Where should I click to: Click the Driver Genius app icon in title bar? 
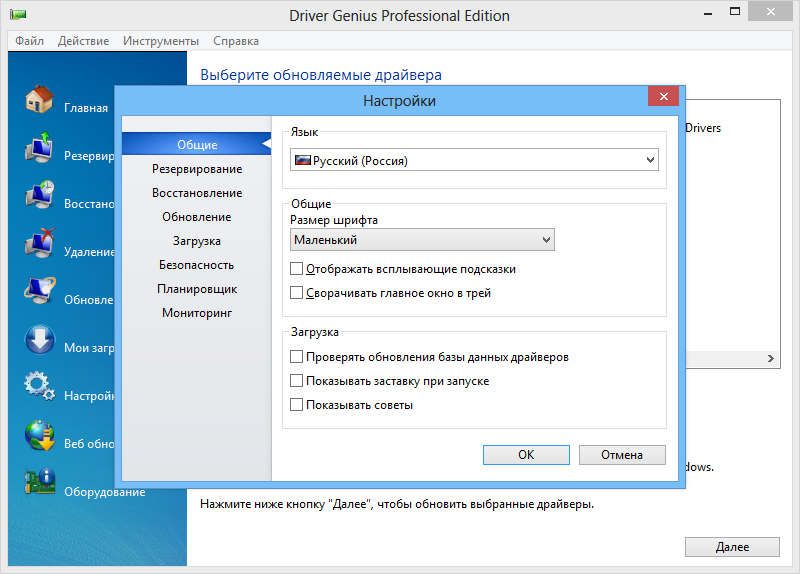point(18,15)
